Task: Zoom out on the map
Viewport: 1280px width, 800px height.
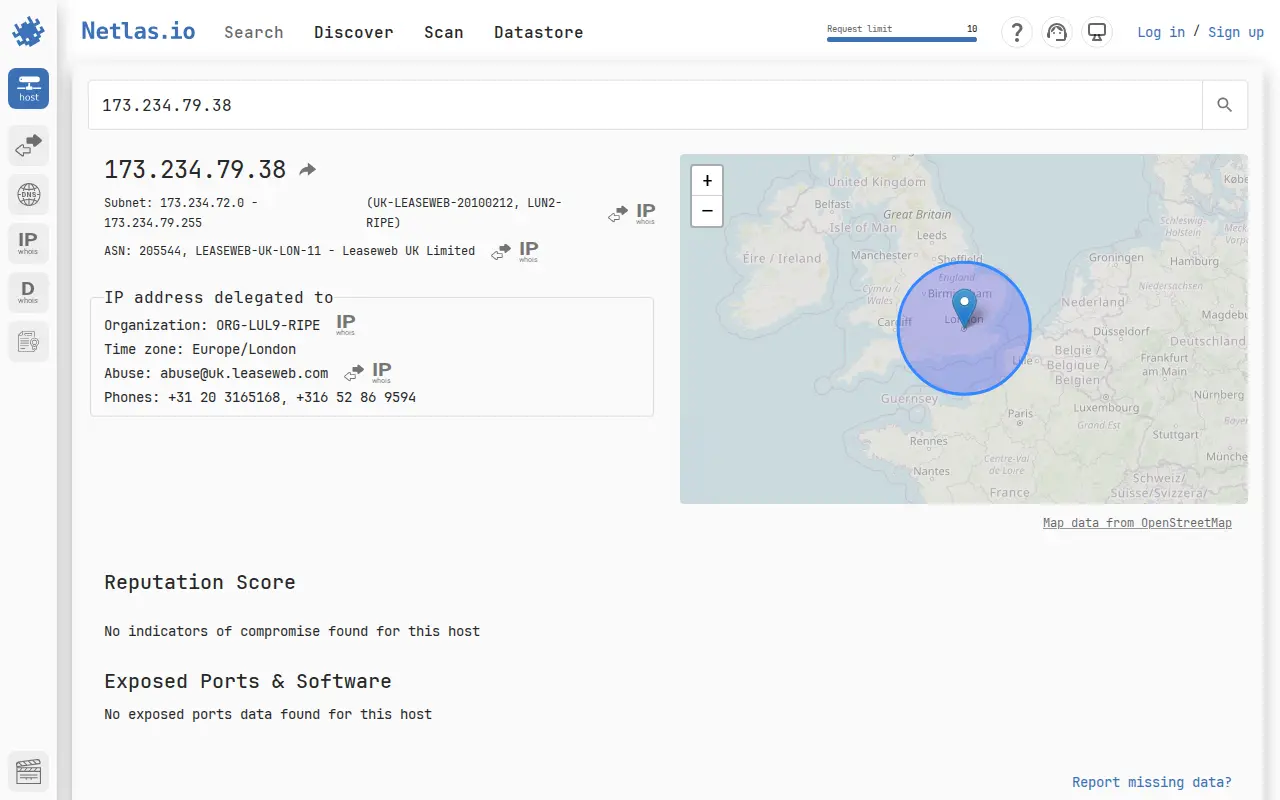Action: click(707, 211)
